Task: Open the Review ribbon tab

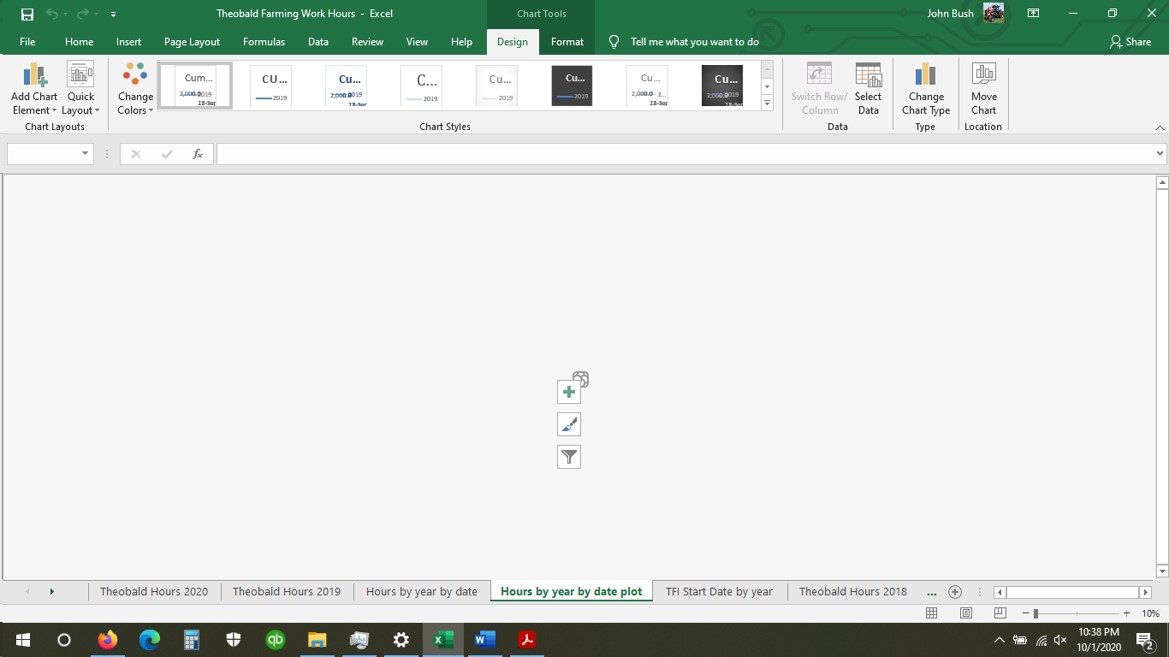Action: coord(368,42)
